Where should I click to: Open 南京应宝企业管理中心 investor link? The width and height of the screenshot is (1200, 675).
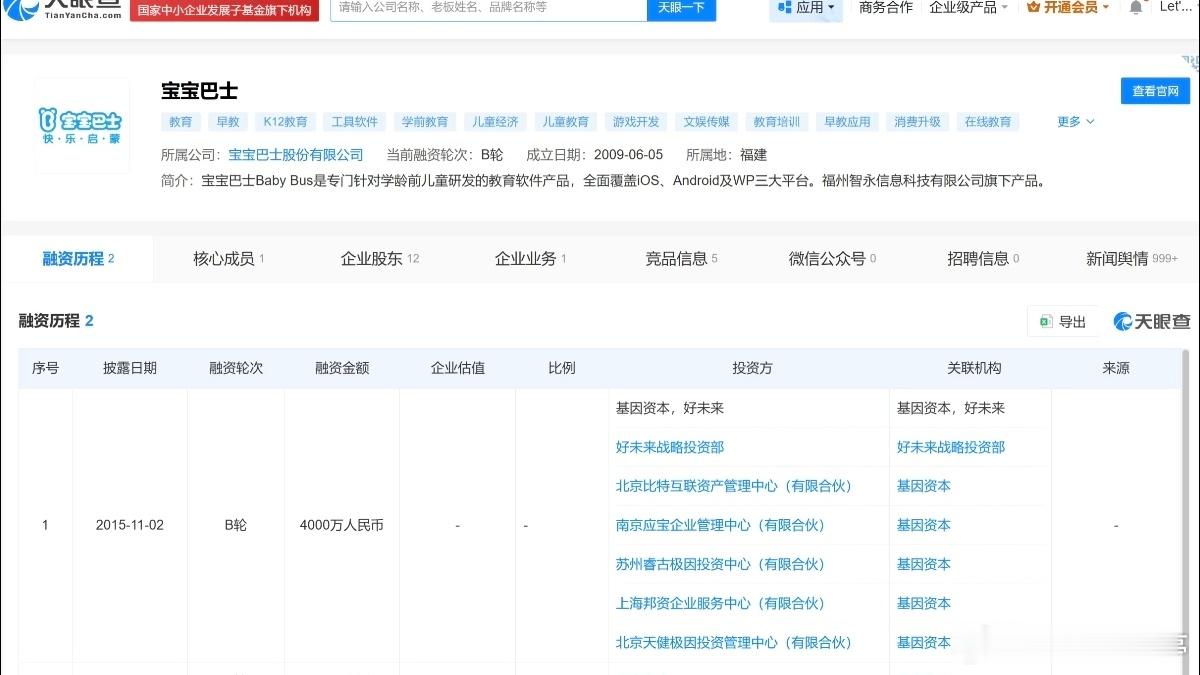pyautogui.click(x=720, y=525)
